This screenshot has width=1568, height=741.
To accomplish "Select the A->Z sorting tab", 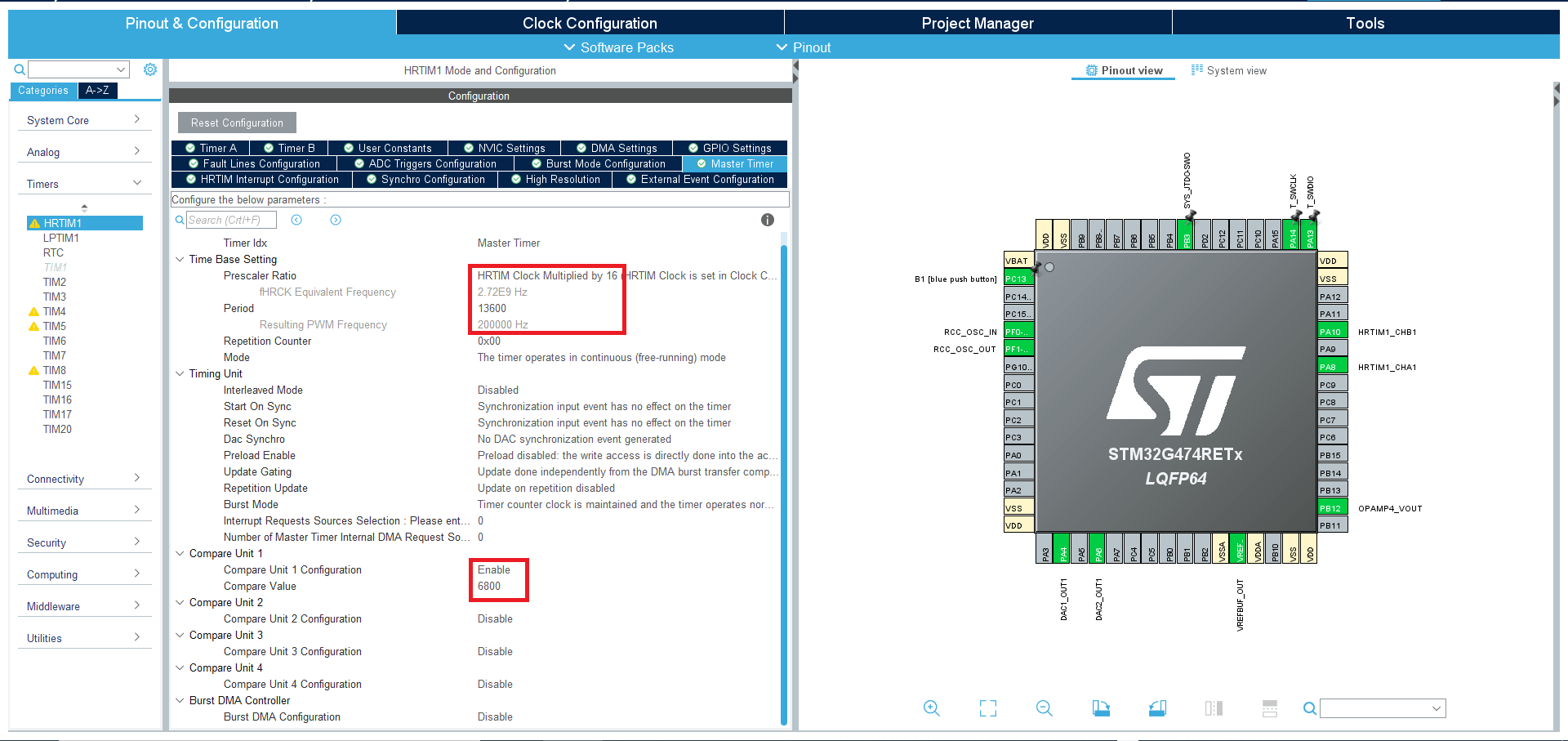I will [x=97, y=91].
